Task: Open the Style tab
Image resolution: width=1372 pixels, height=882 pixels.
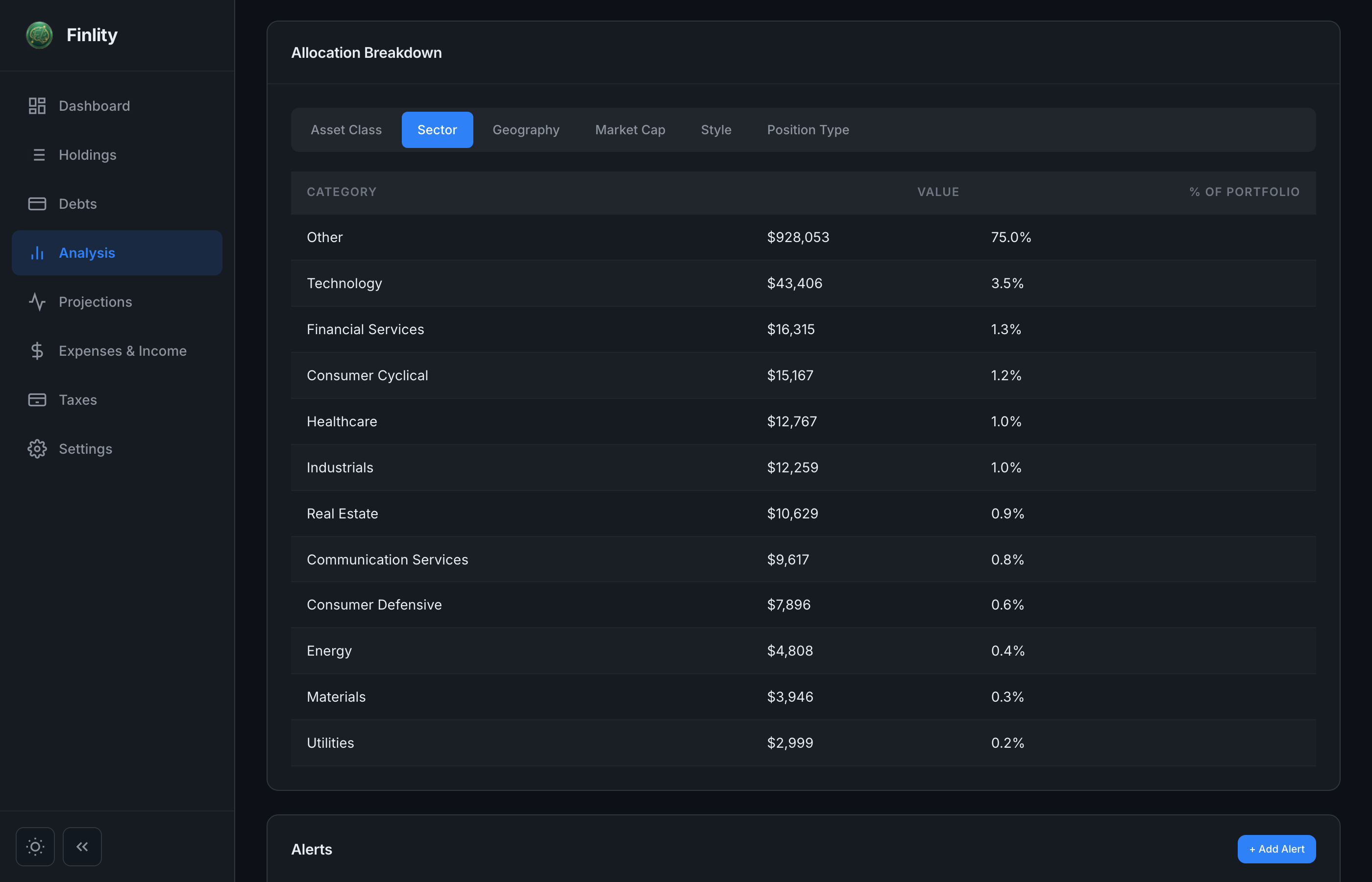Action: click(x=716, y=130)
